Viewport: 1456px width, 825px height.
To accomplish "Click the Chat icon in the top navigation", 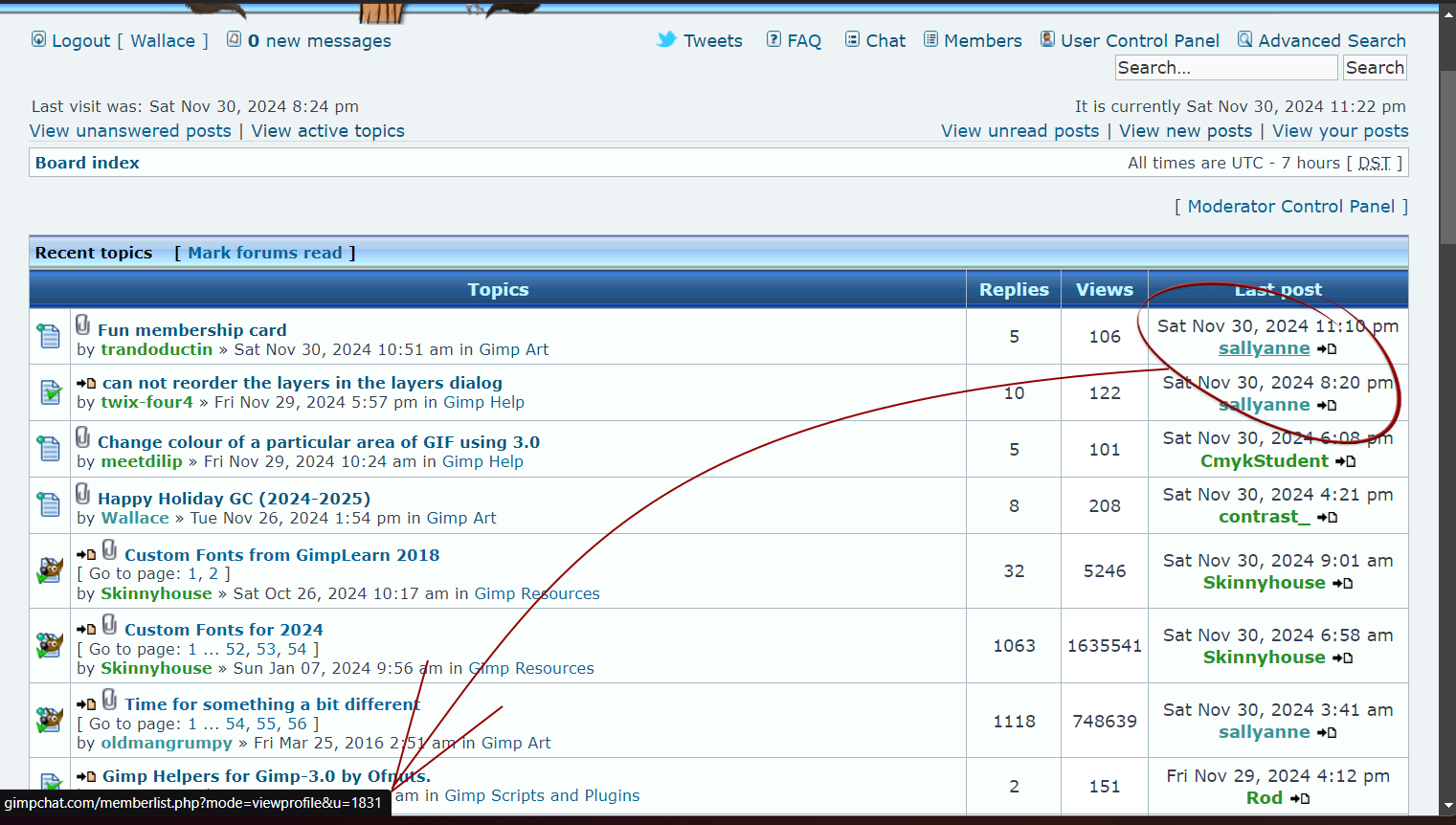I will click(852, 39).
